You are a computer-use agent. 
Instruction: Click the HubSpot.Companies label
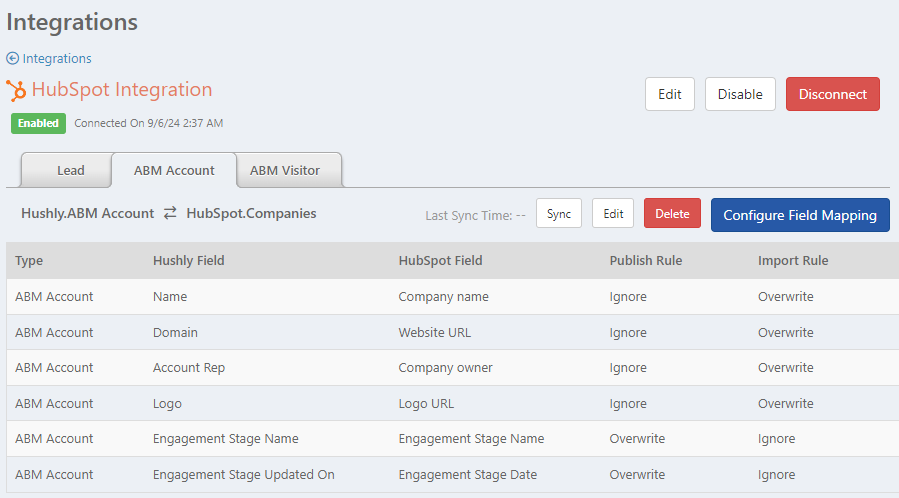pyautogui.click(x=251, y=213)
